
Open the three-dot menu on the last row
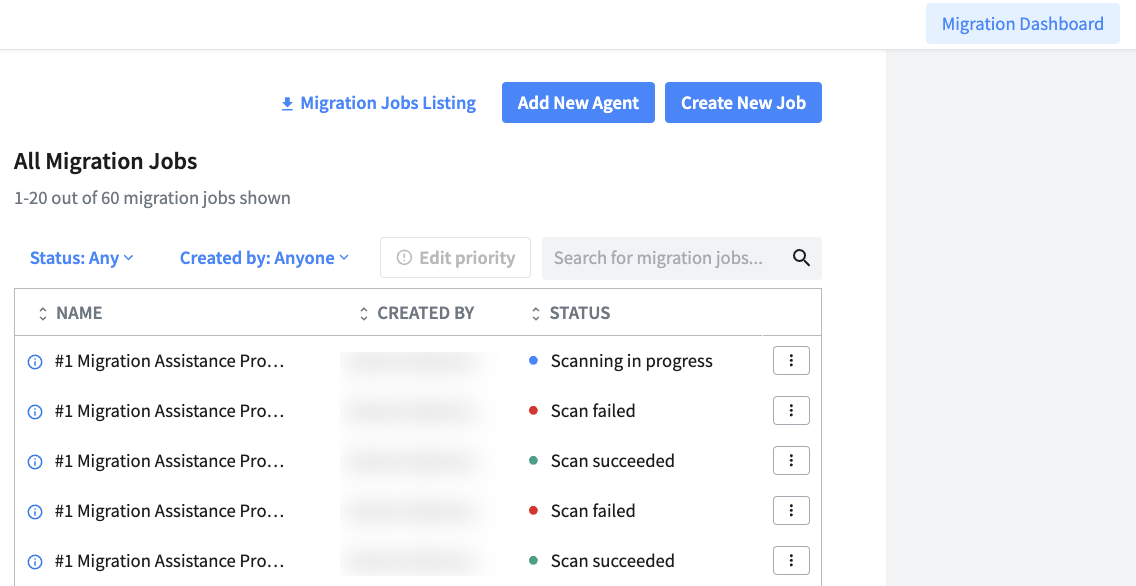point(791,560)
